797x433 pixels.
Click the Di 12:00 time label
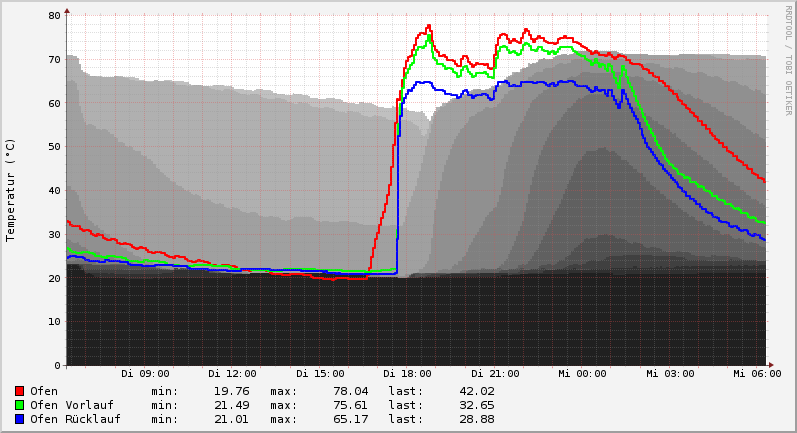pos(232,374)
